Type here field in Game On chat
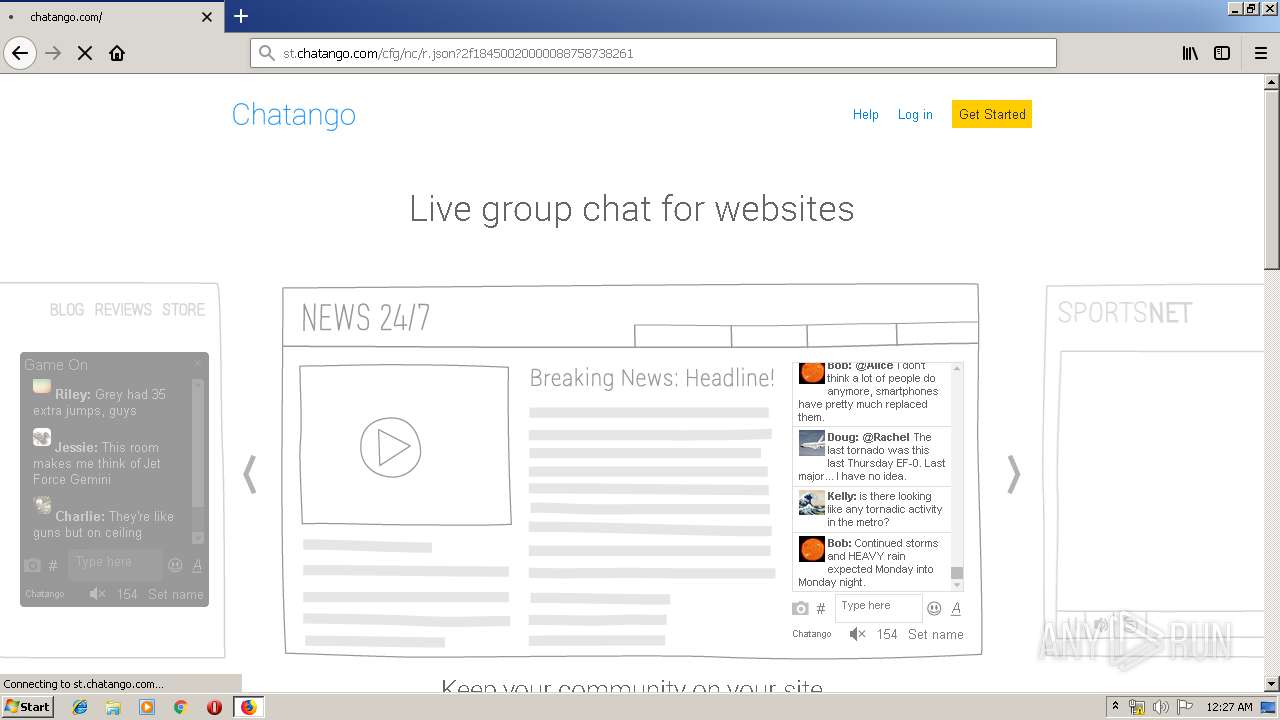1280x720 pixels. [114, 564]
